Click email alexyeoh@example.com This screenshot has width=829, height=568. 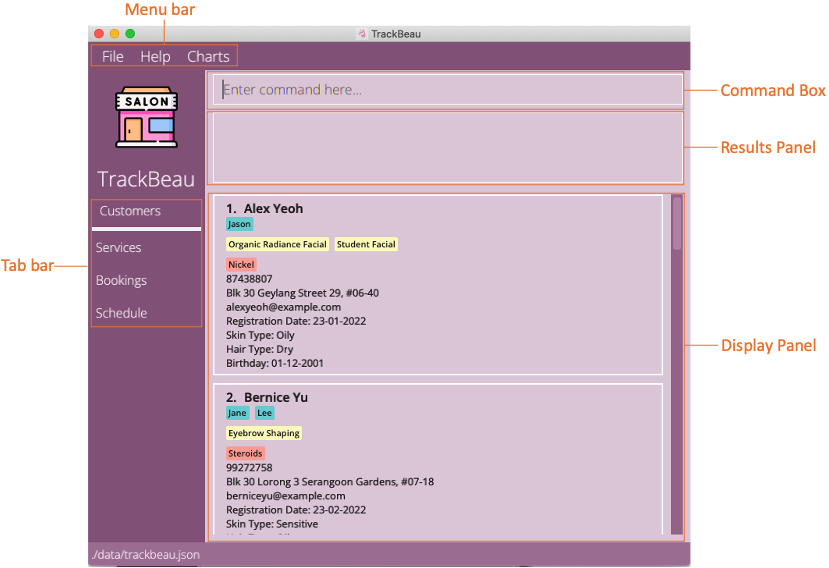[x=283, y=307]
